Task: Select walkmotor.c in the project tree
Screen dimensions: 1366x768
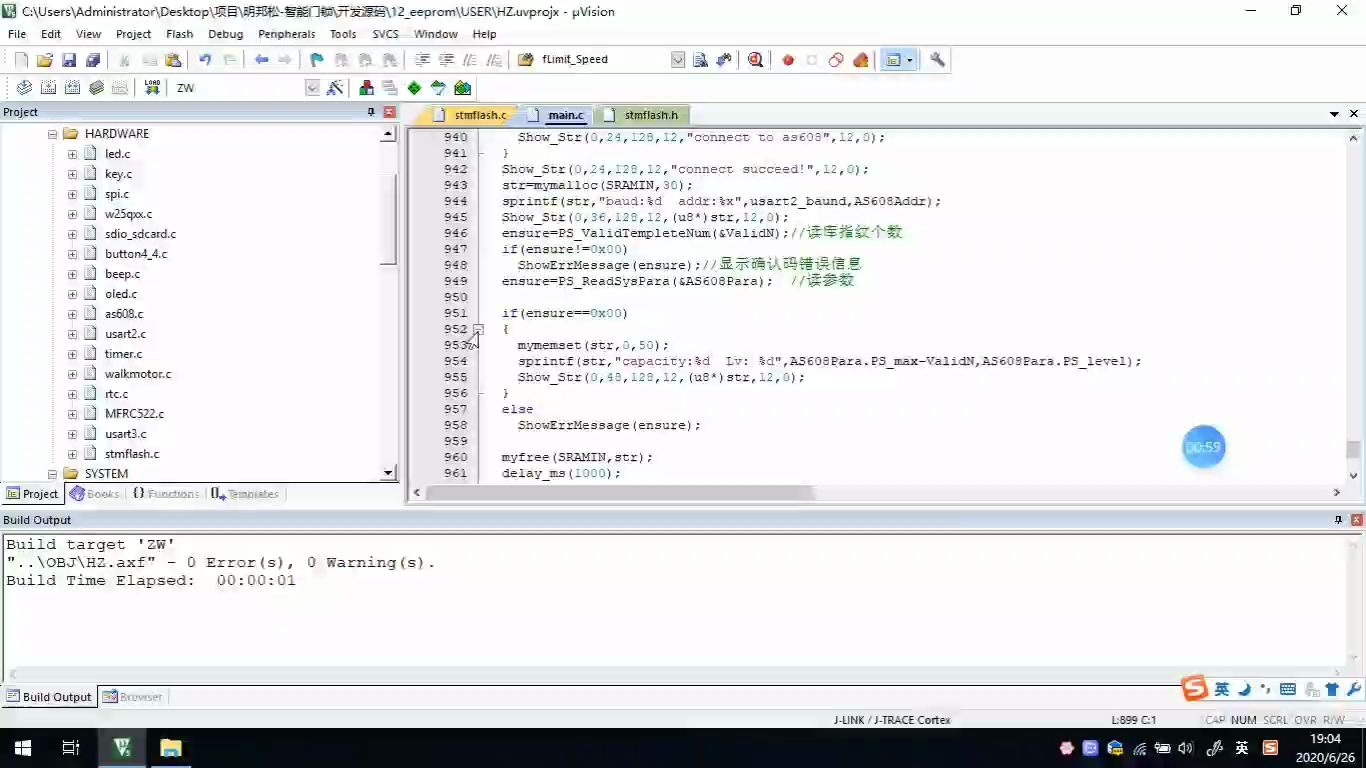Action: [138, 374]
